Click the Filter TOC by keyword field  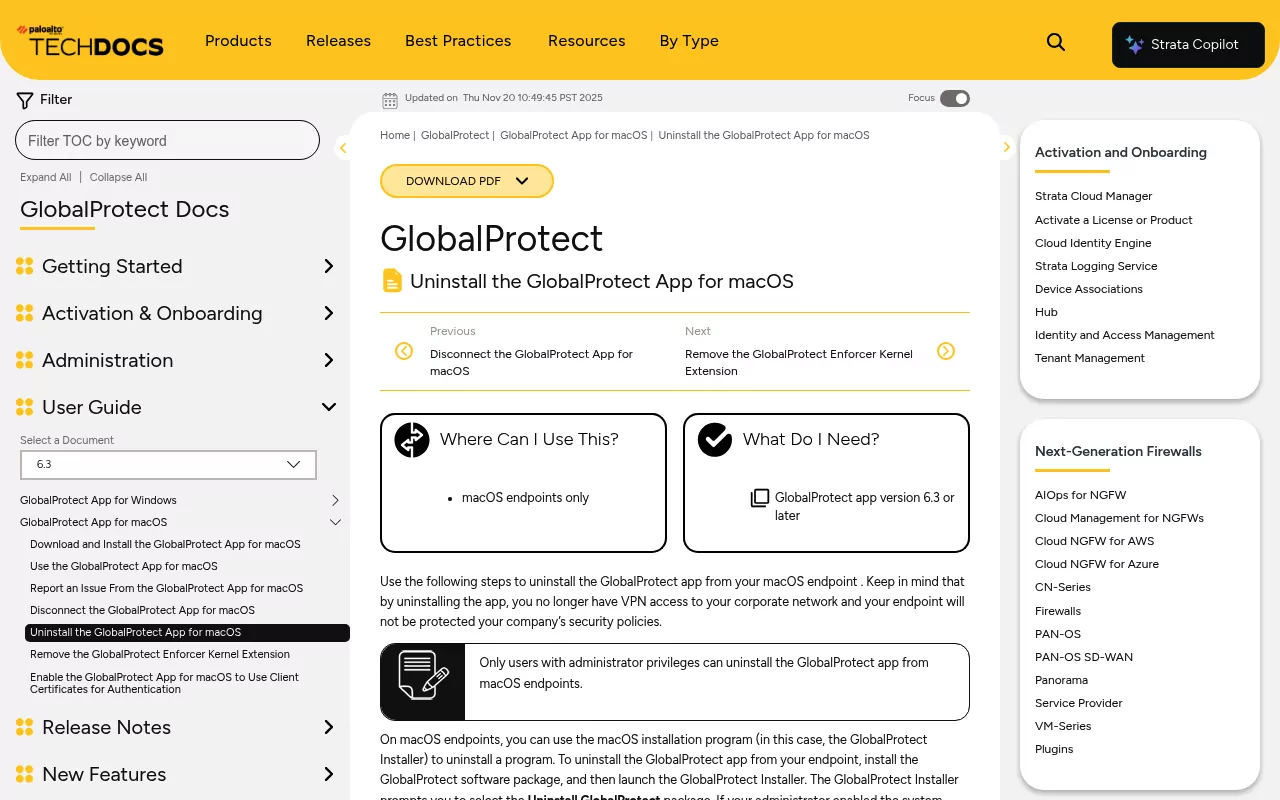(x=167, y=140)
